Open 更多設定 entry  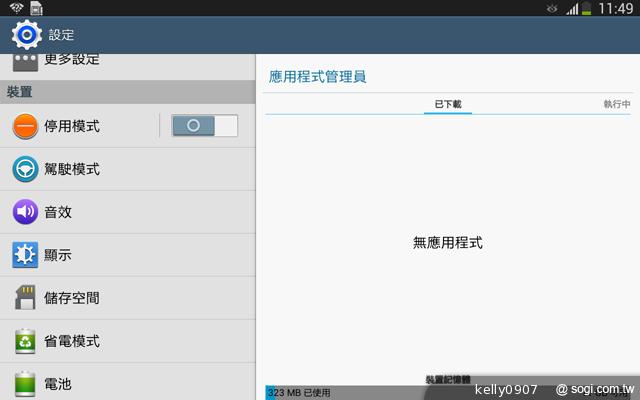[128, 67]
